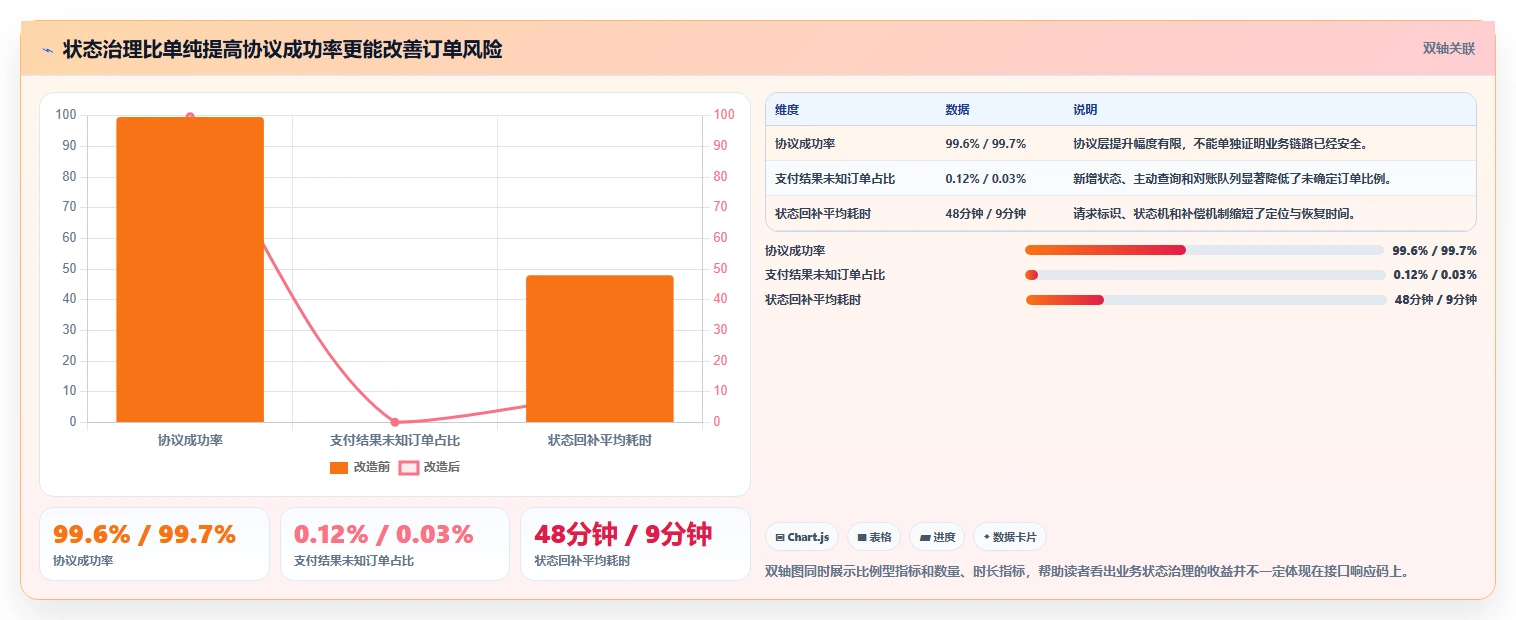Click the 数据卡片 pill tag

point(1010,537)
